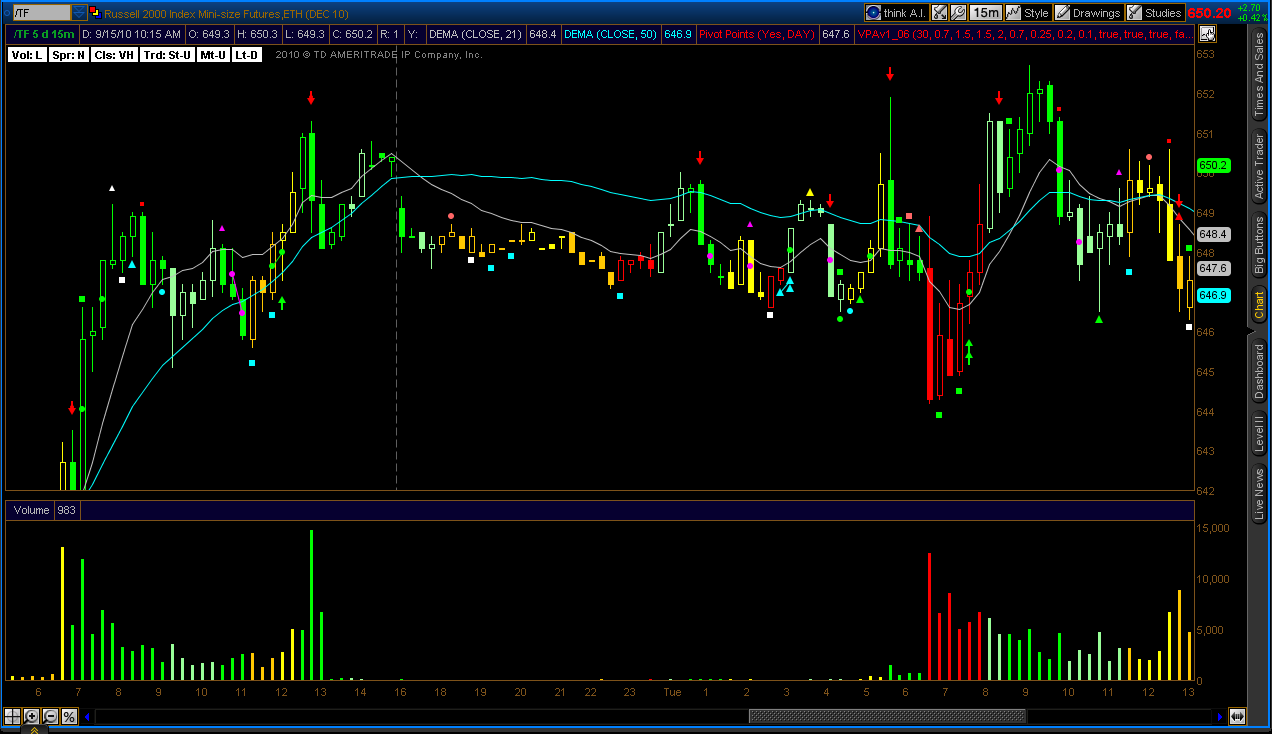Select the Chart side tab
Image resolution: width=1272 pixels, height=734 pixels.
click(1259, 306)
